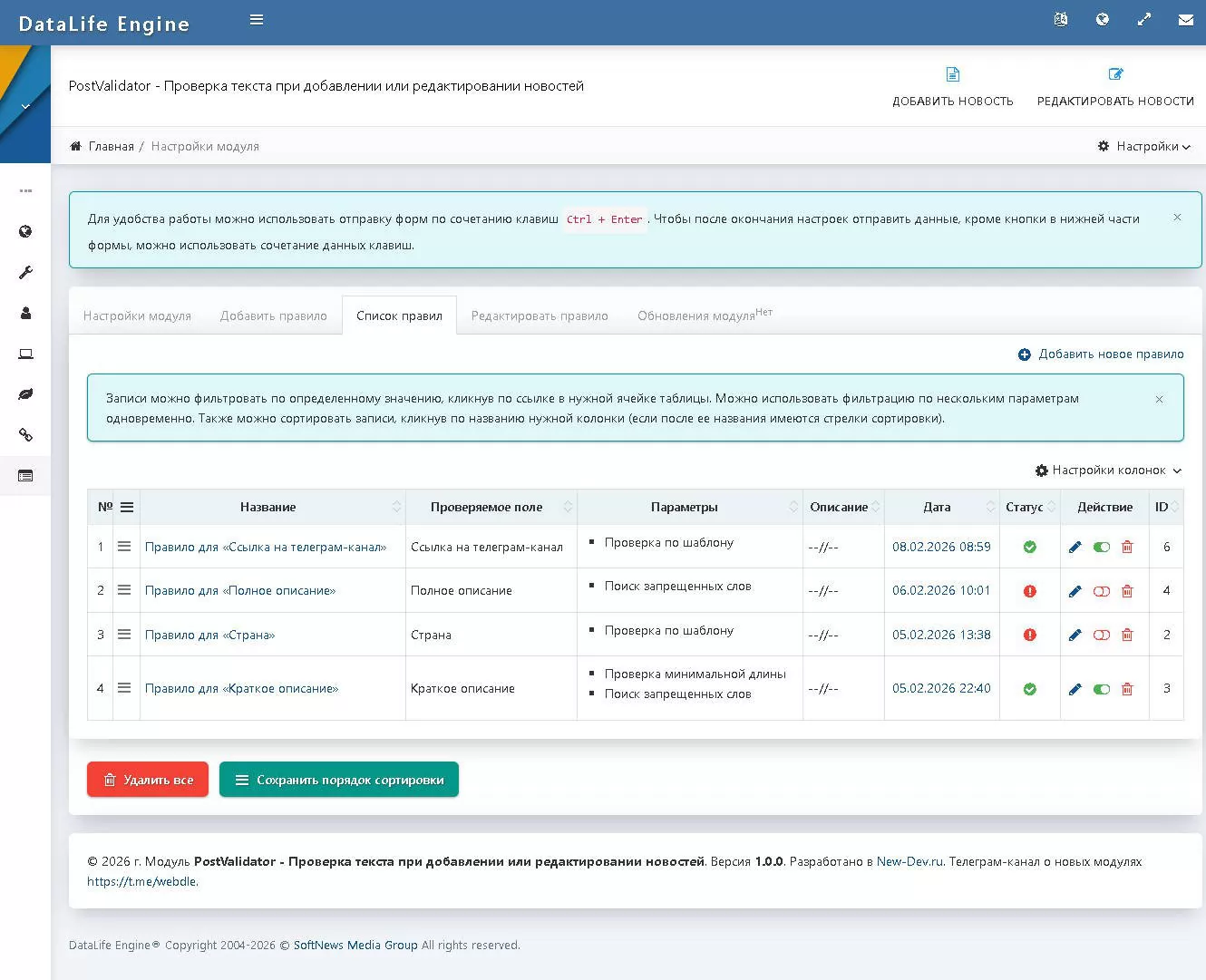Open the envelope messages icon
The width and height of the screenshot is (1206, 980).
coord(1185,20)
